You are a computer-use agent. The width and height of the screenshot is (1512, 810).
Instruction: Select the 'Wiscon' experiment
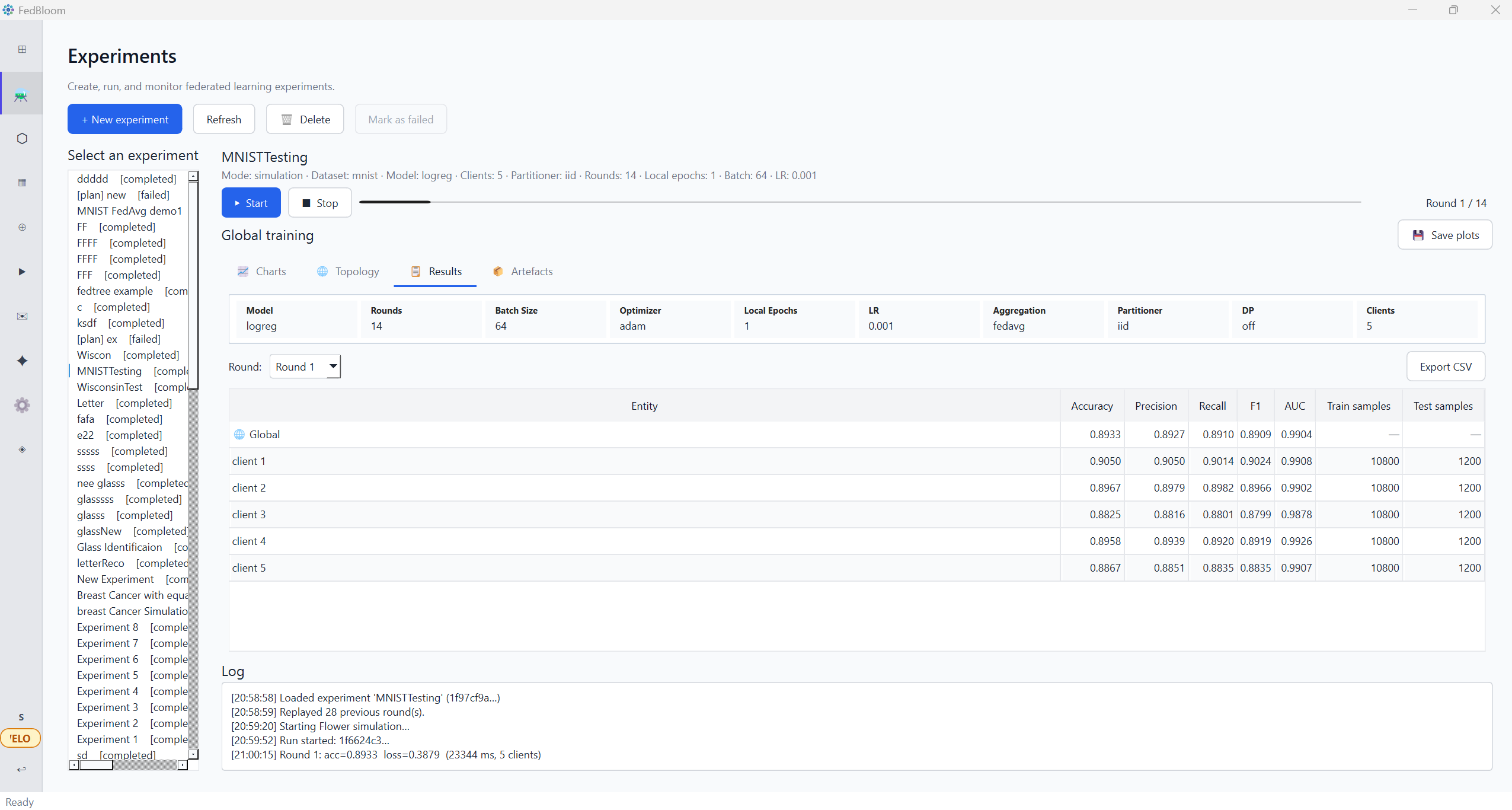129,355
